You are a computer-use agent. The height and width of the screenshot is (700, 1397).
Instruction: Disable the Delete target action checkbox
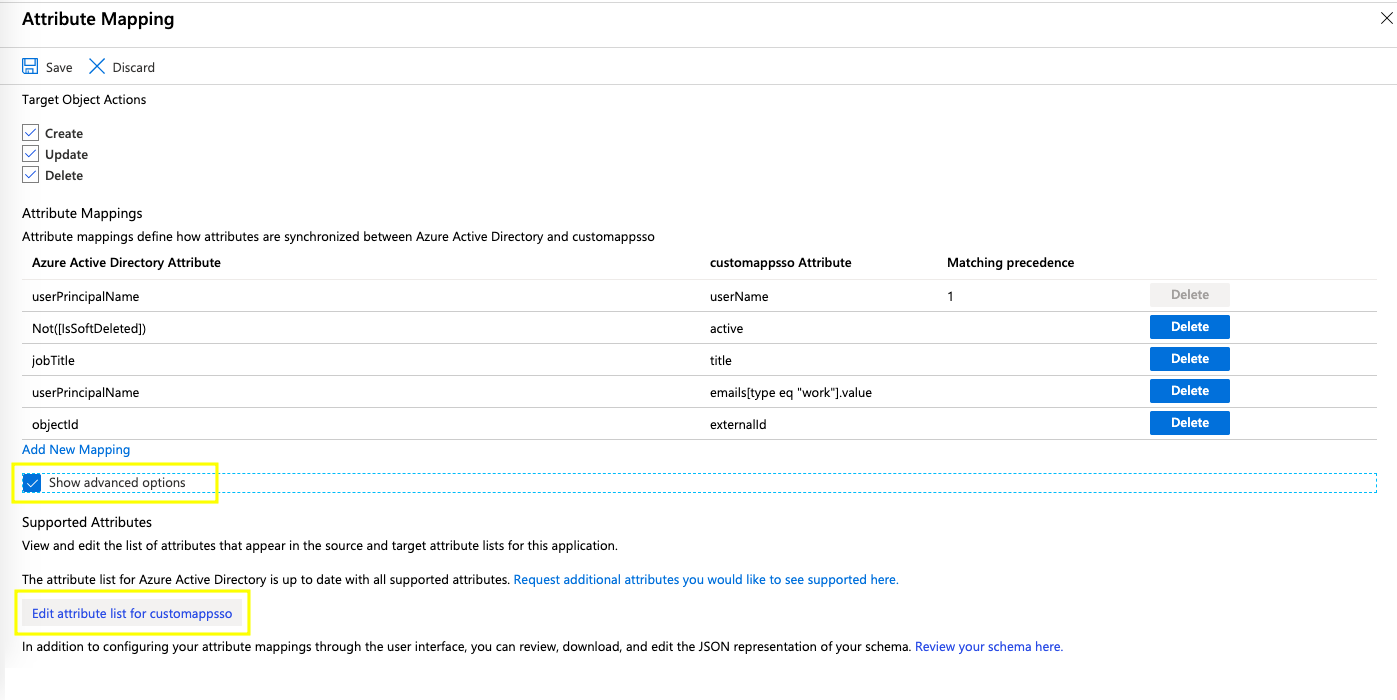[30, 174]
